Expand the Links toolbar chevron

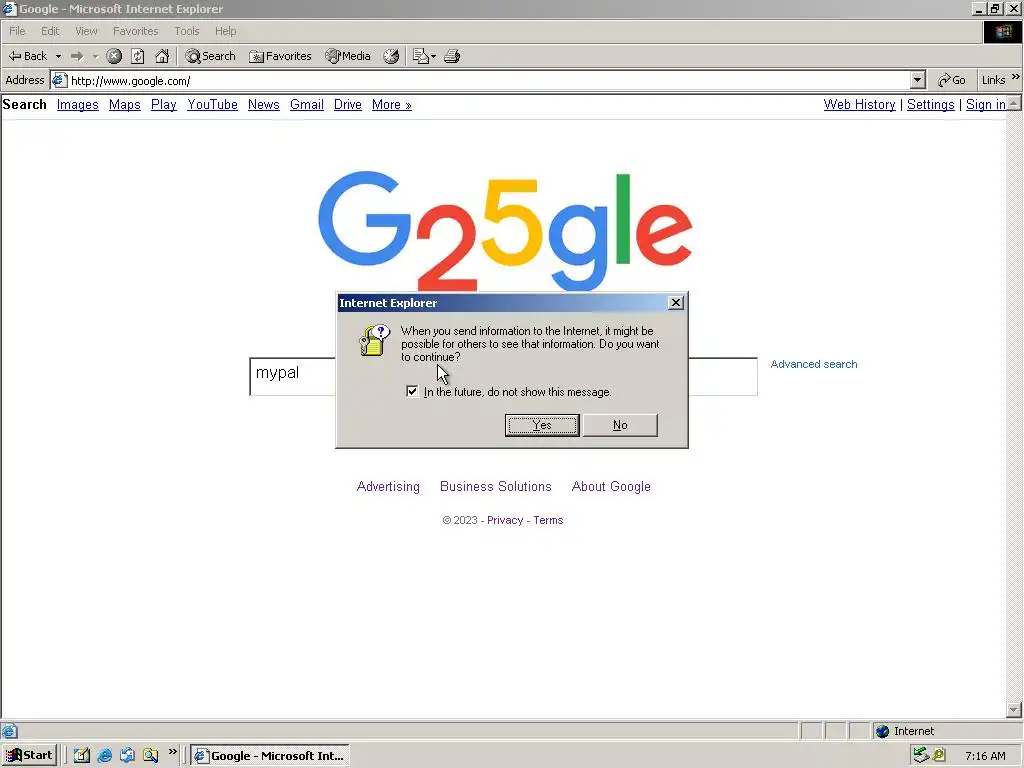(x=1016, y=77)
